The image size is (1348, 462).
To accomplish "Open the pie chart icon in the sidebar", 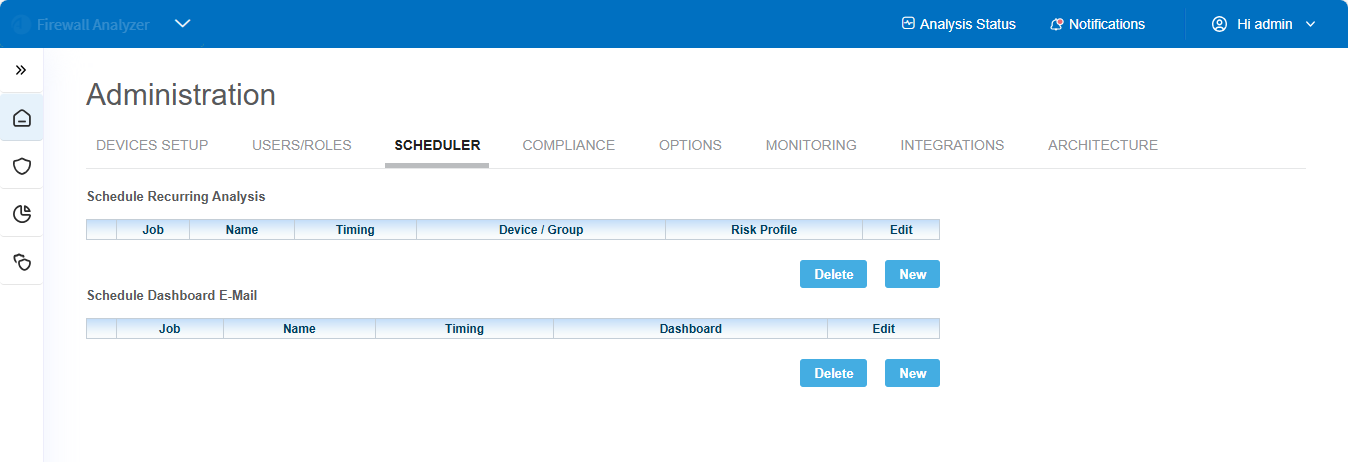I will click(x=22, y=213).
